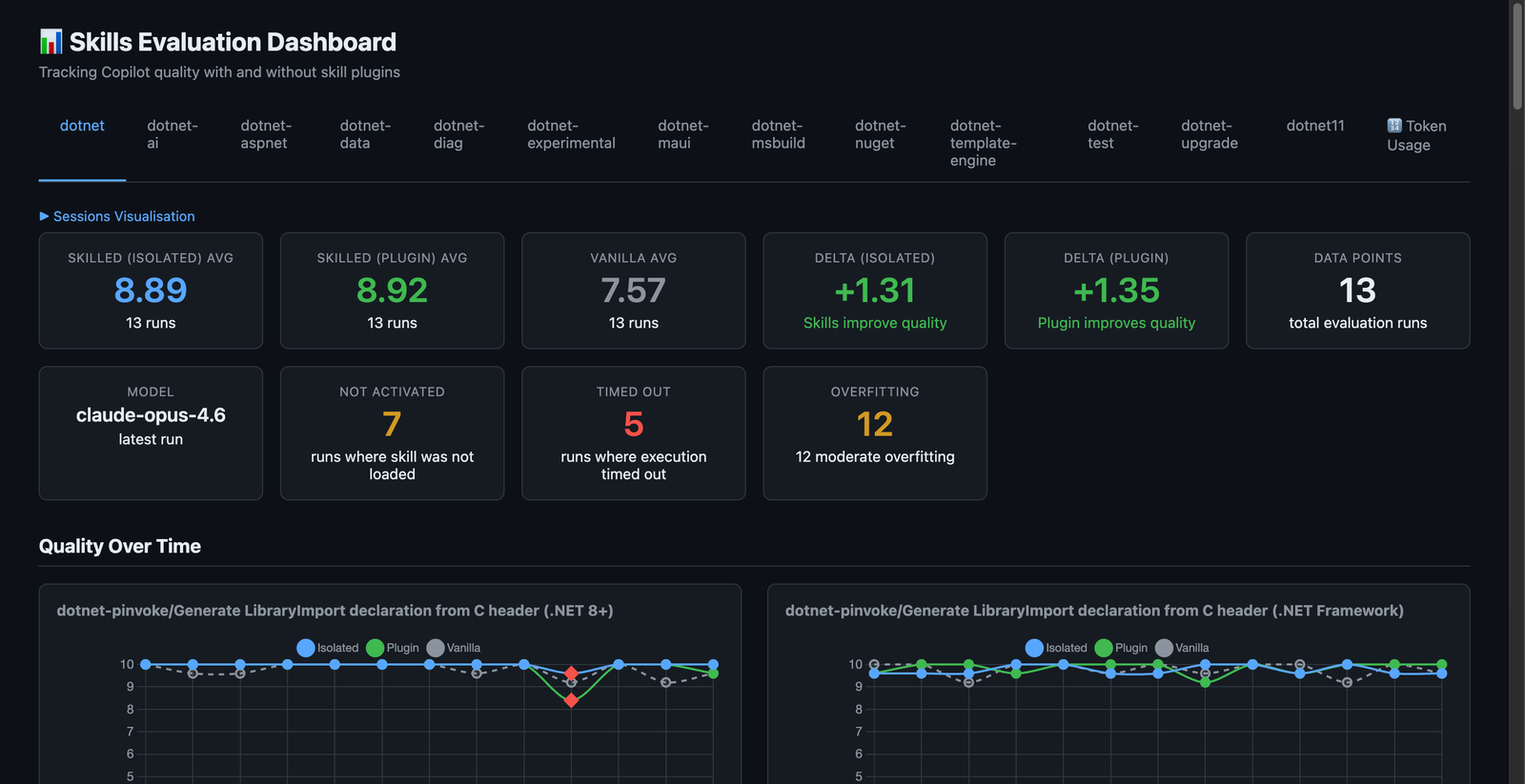Toggle Plugin series in .NET 8+ chart legend
1525x784 pixels.
tap(393, 648)
